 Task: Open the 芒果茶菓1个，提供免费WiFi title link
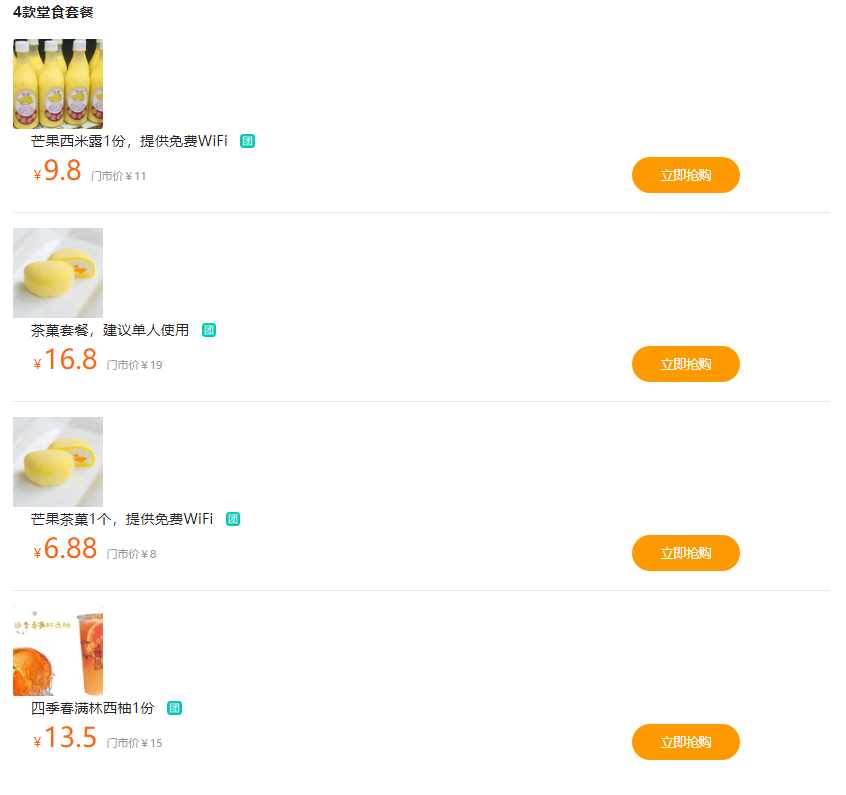coord(122,519)
